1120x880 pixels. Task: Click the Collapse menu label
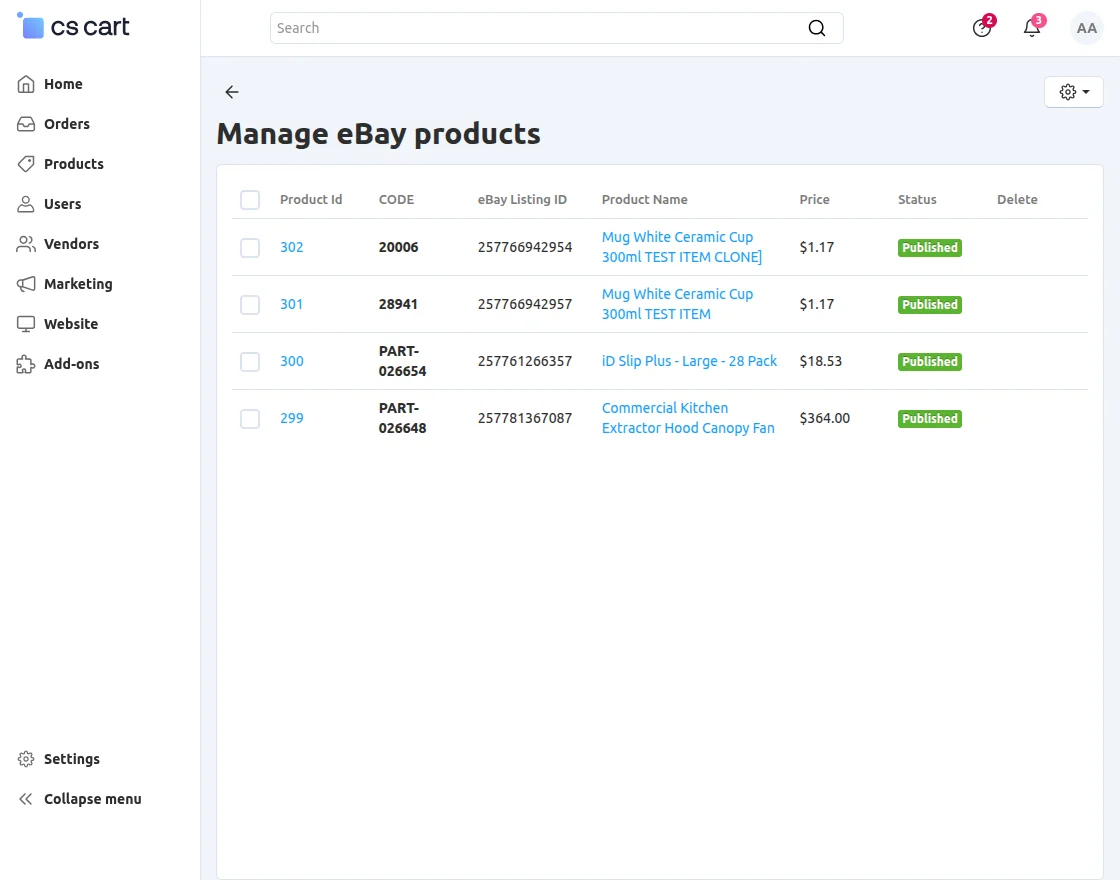[93, 799]
